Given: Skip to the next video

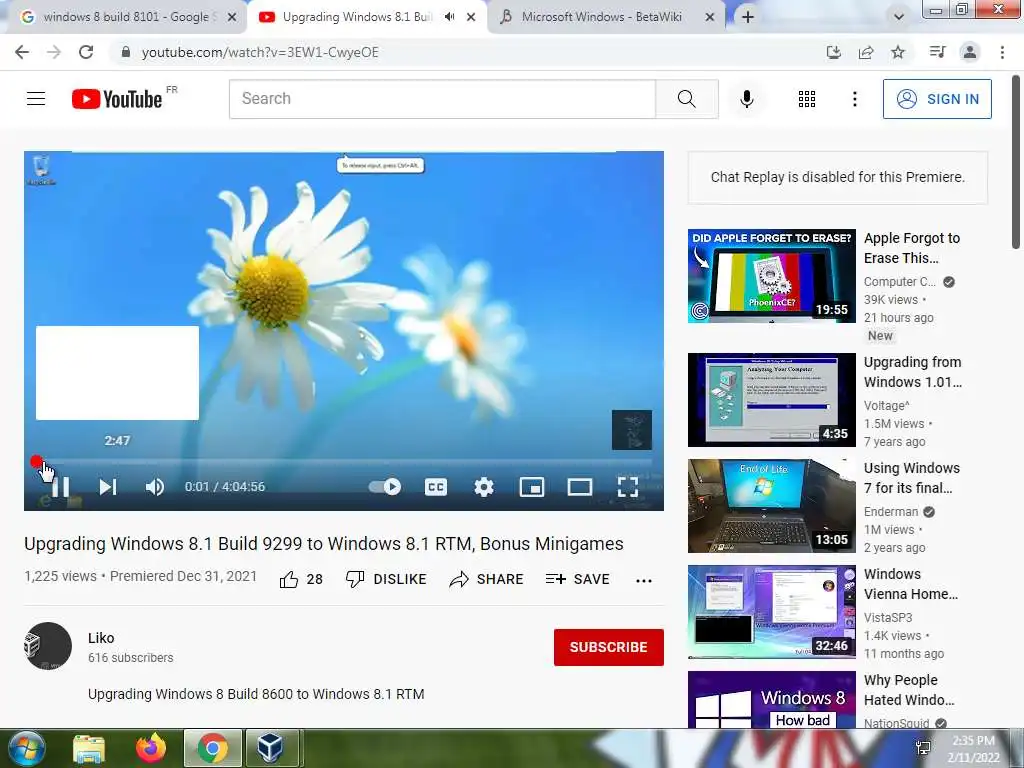Looking at the screenshot, I should coord(108,487).
